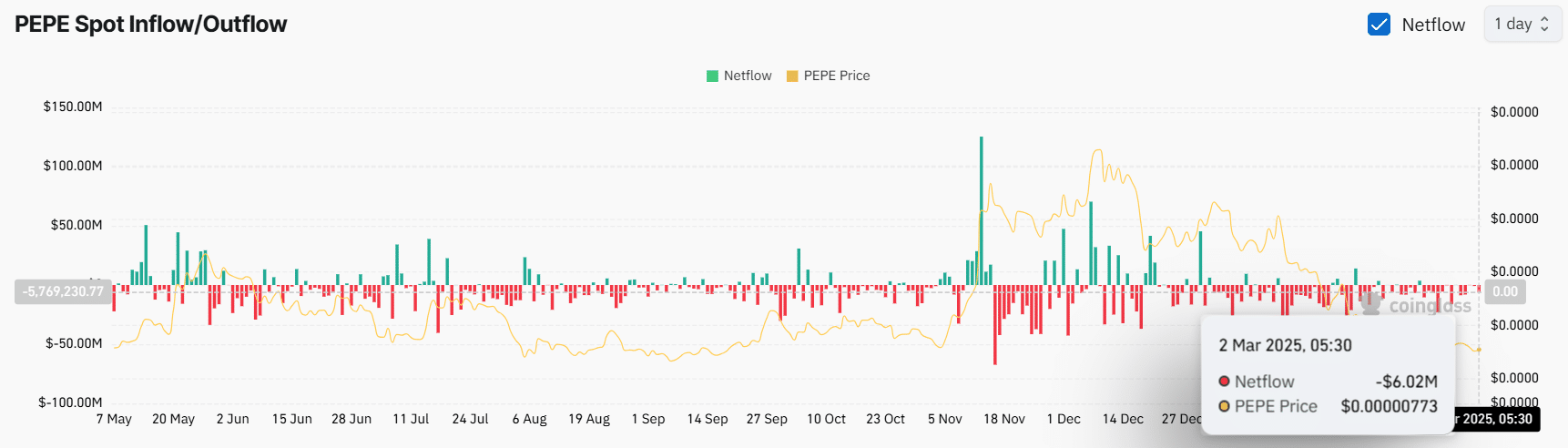
Task: Click the 18 Nov x-axis label
Action: [x=1003, y=419]
